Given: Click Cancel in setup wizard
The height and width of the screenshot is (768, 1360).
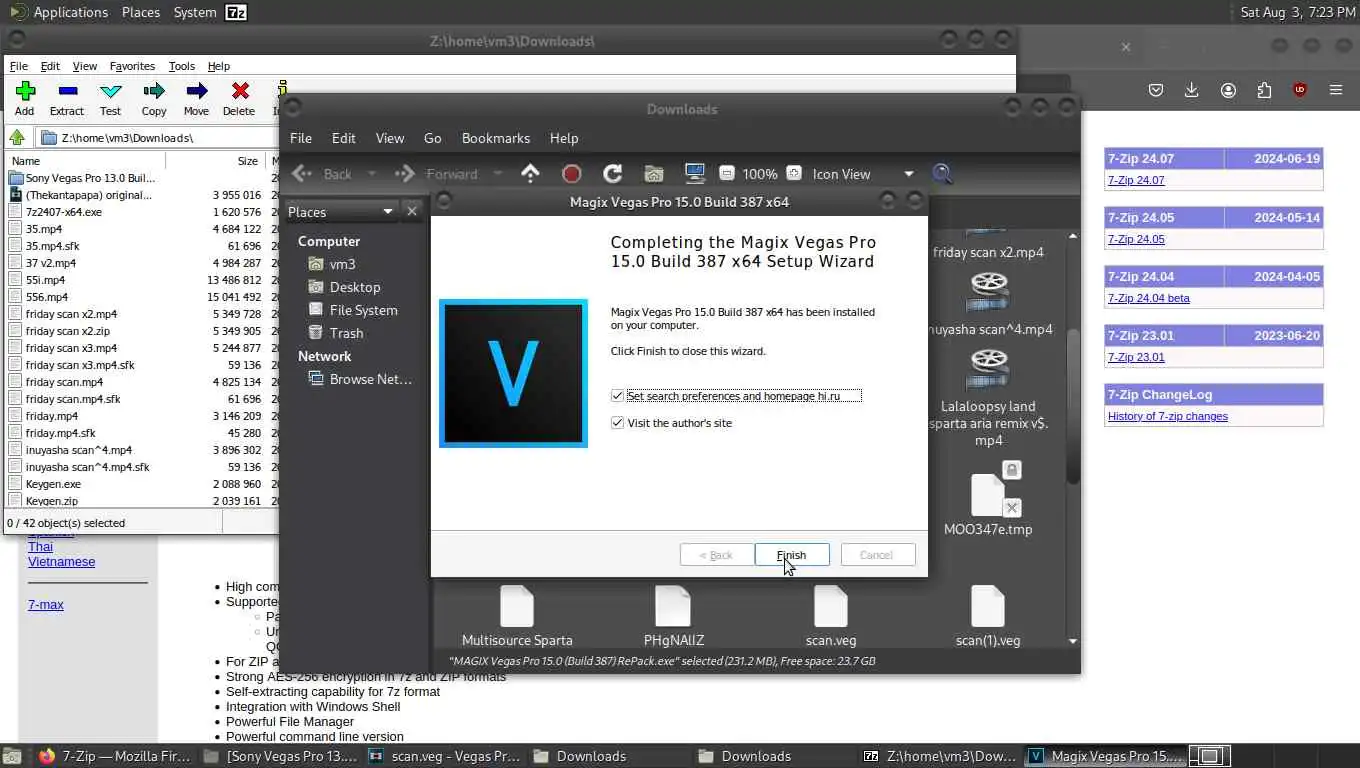Looking at the screenshot, I should click(876, 555).
